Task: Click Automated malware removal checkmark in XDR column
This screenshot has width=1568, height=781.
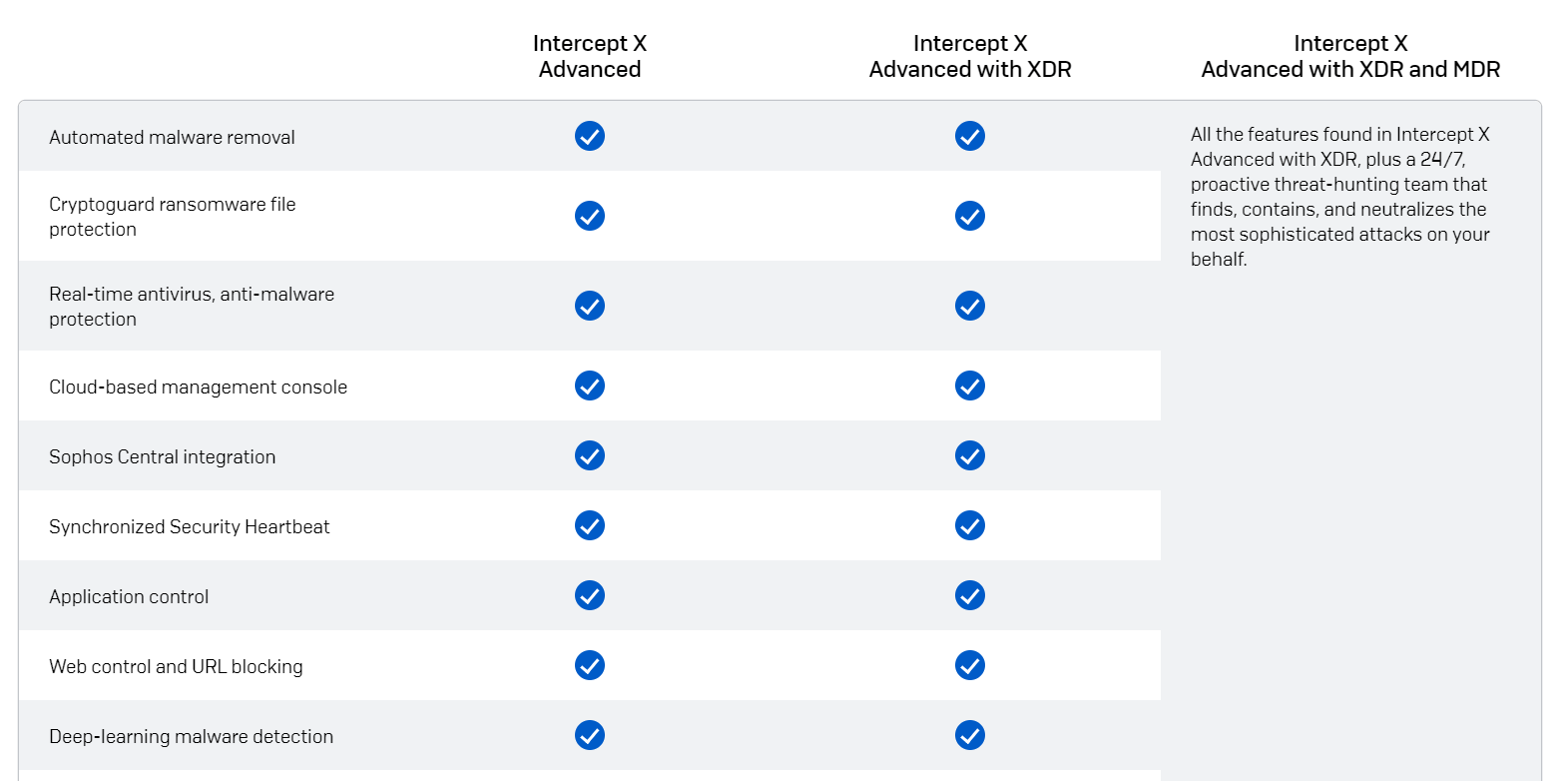Action: click(x=970, y=136)
